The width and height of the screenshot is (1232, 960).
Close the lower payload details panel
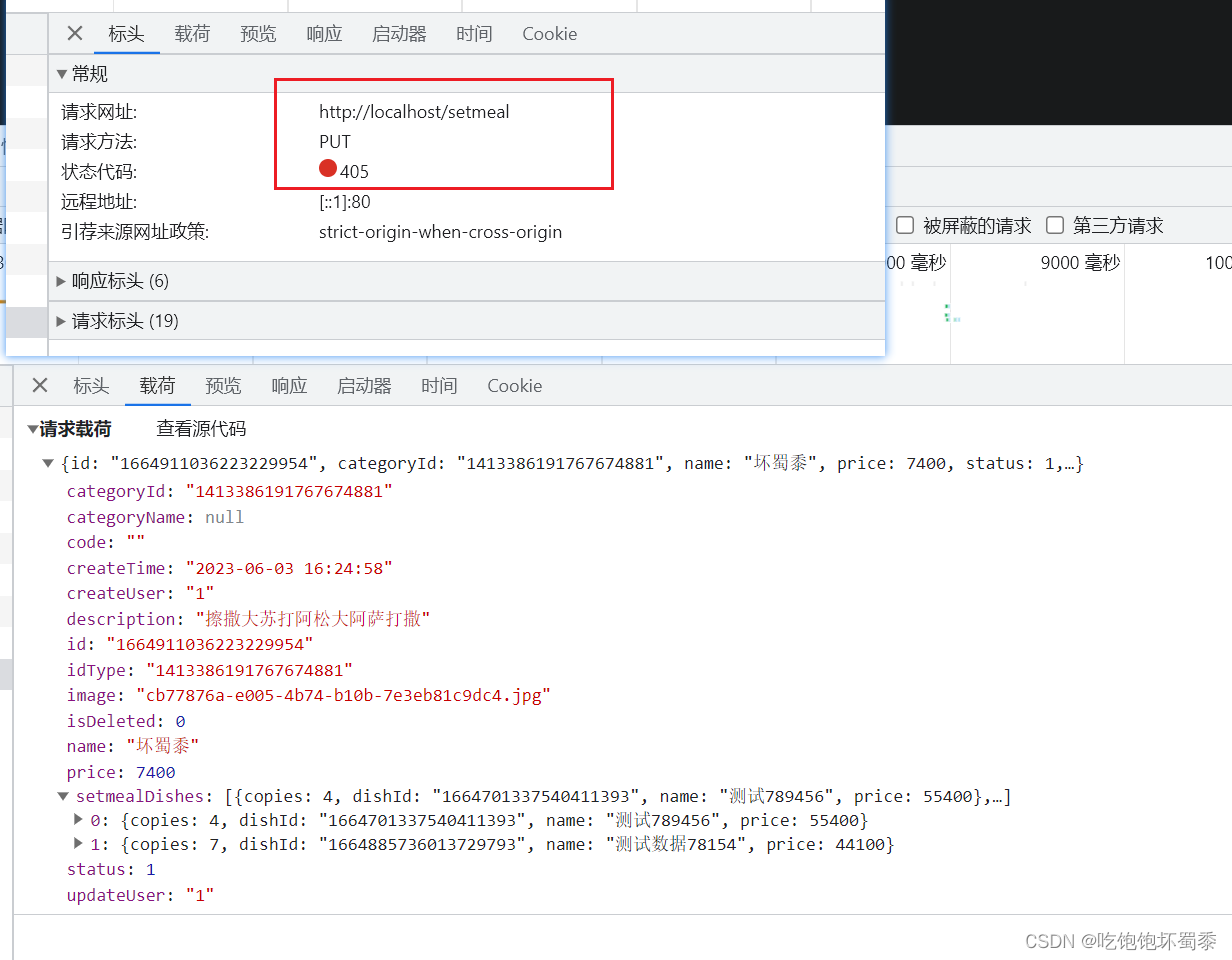click(40, 385)
